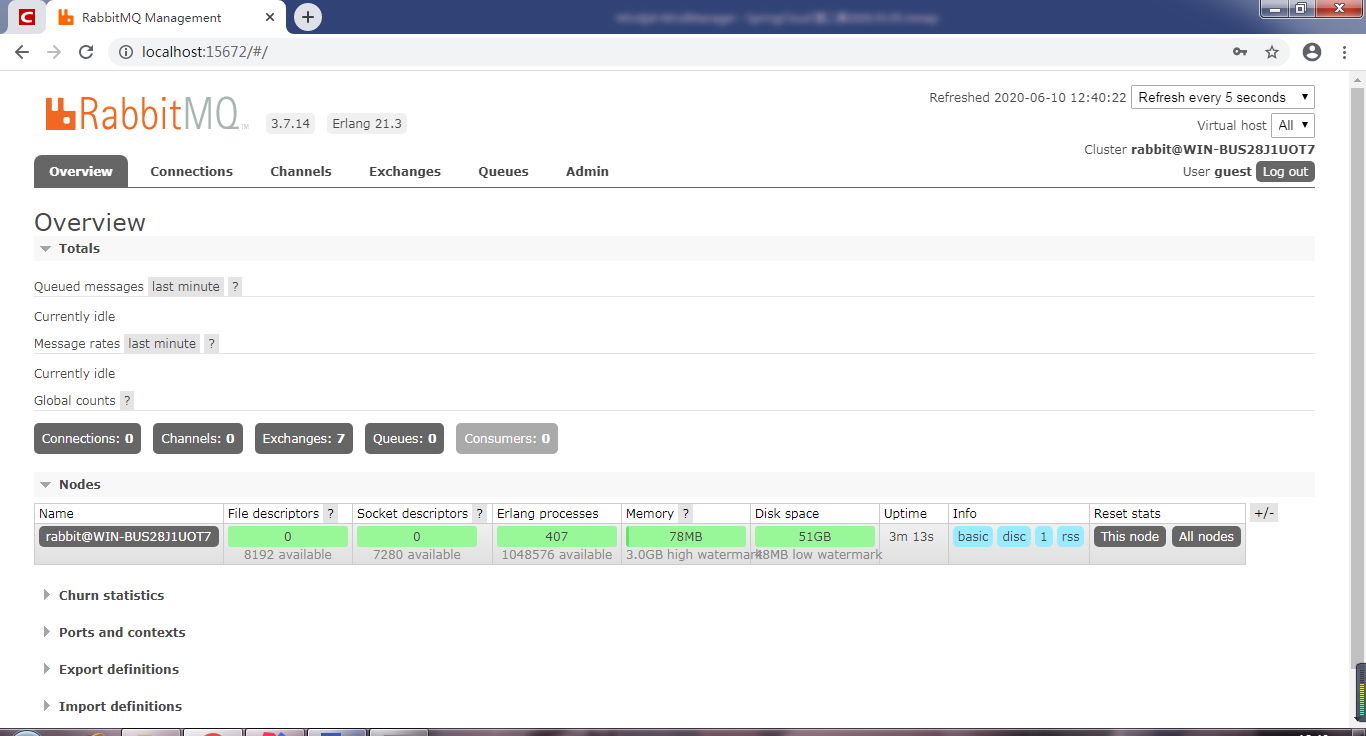The image size is (1366, 736).
Task: Click the rss info tag
Action: click(x=1071, y=536)
